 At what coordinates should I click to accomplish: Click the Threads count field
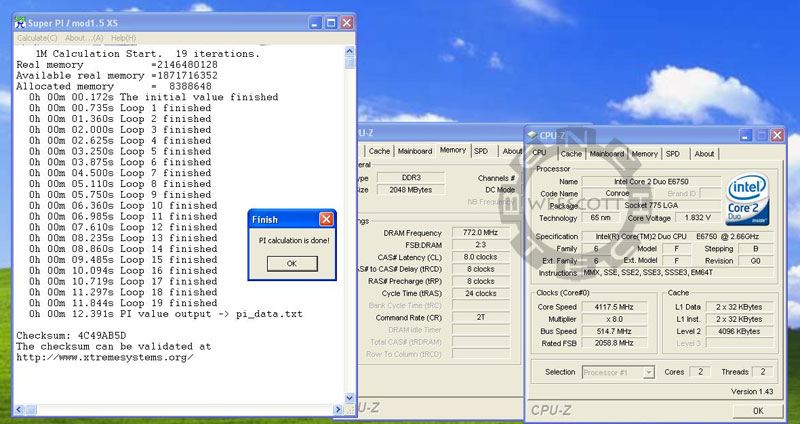763,372
